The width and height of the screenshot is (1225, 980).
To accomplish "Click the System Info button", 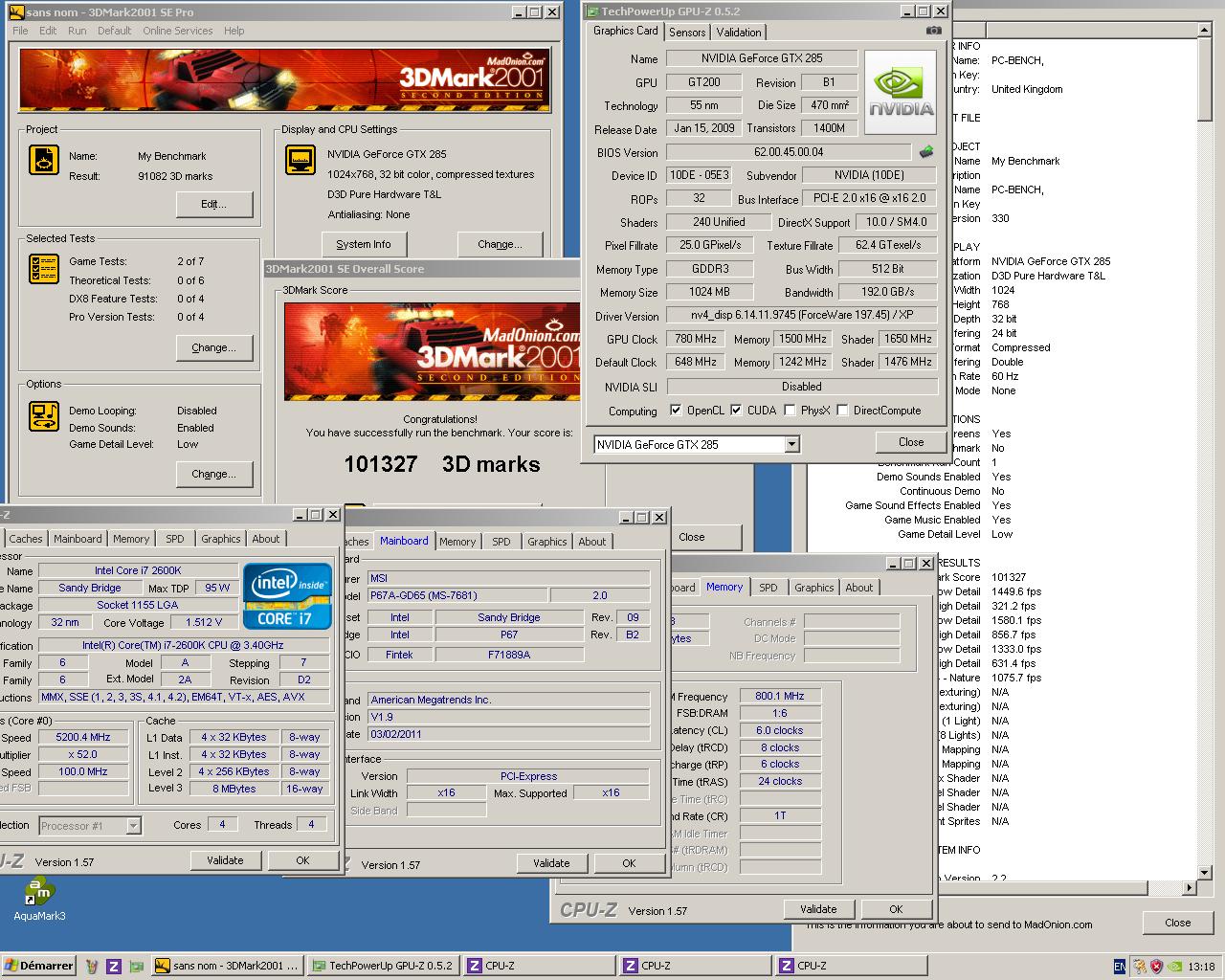I will tap(364, 244).
